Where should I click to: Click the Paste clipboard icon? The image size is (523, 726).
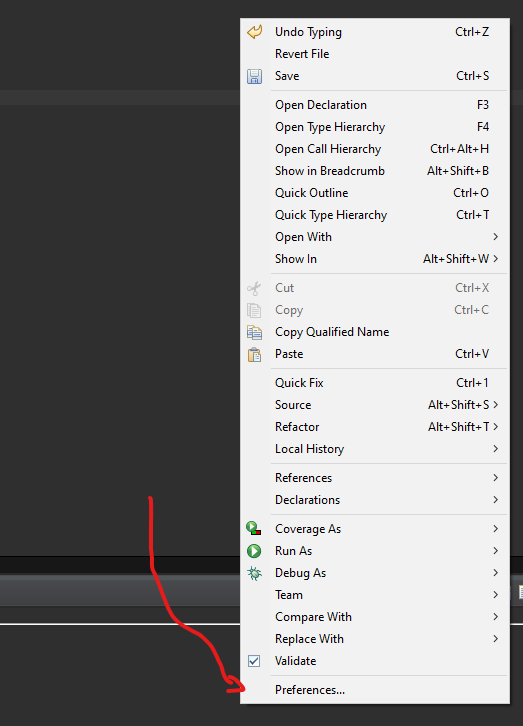click(x=255, y=355)
